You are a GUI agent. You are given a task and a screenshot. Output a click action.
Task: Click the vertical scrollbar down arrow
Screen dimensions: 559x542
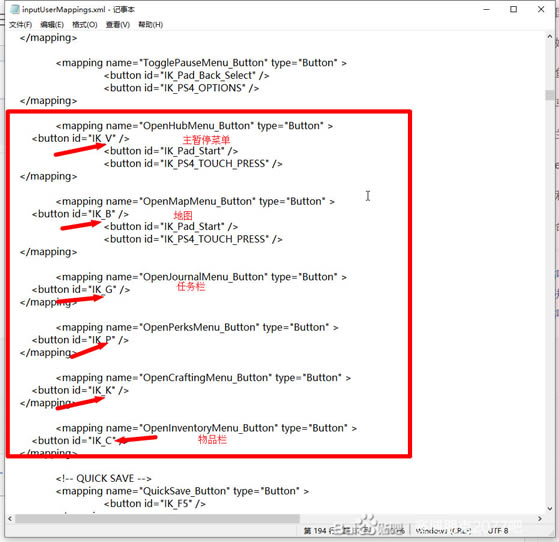pos(550,508)
